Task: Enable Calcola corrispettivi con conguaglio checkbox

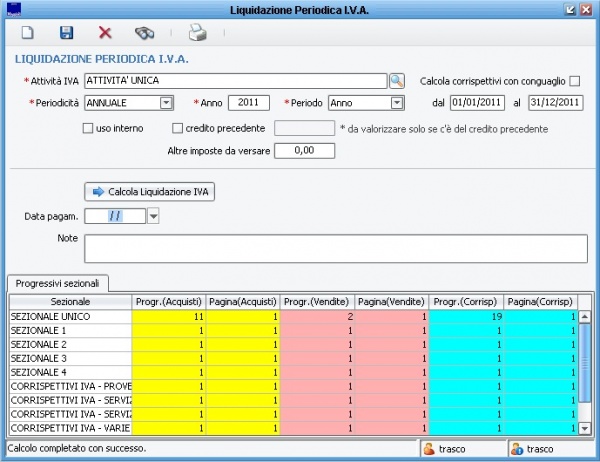Action: [574, 80]
